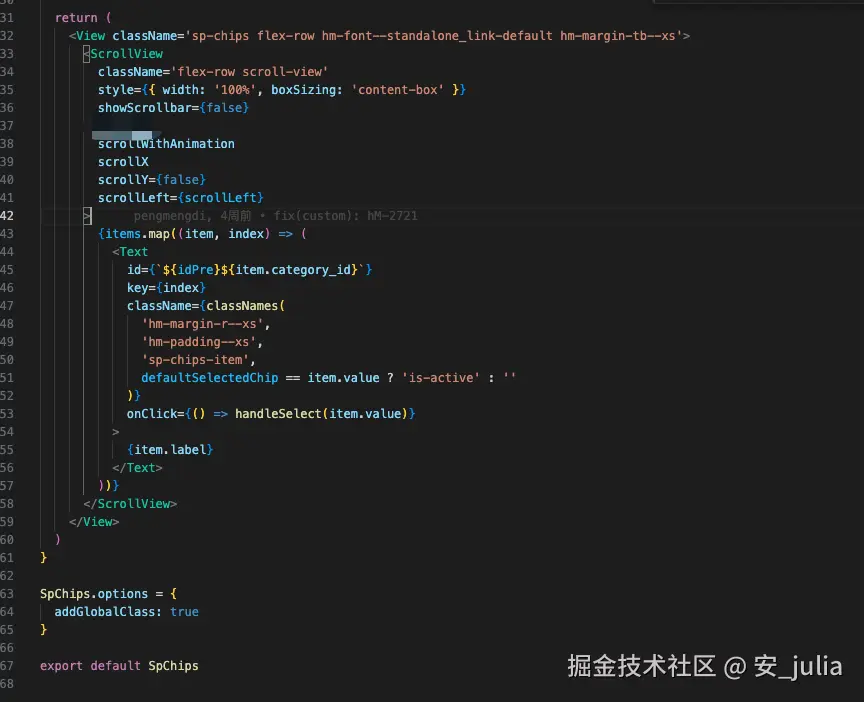
Task: Click scrollLeft={scrollLeft} attribute
Action: click(181, 197)
